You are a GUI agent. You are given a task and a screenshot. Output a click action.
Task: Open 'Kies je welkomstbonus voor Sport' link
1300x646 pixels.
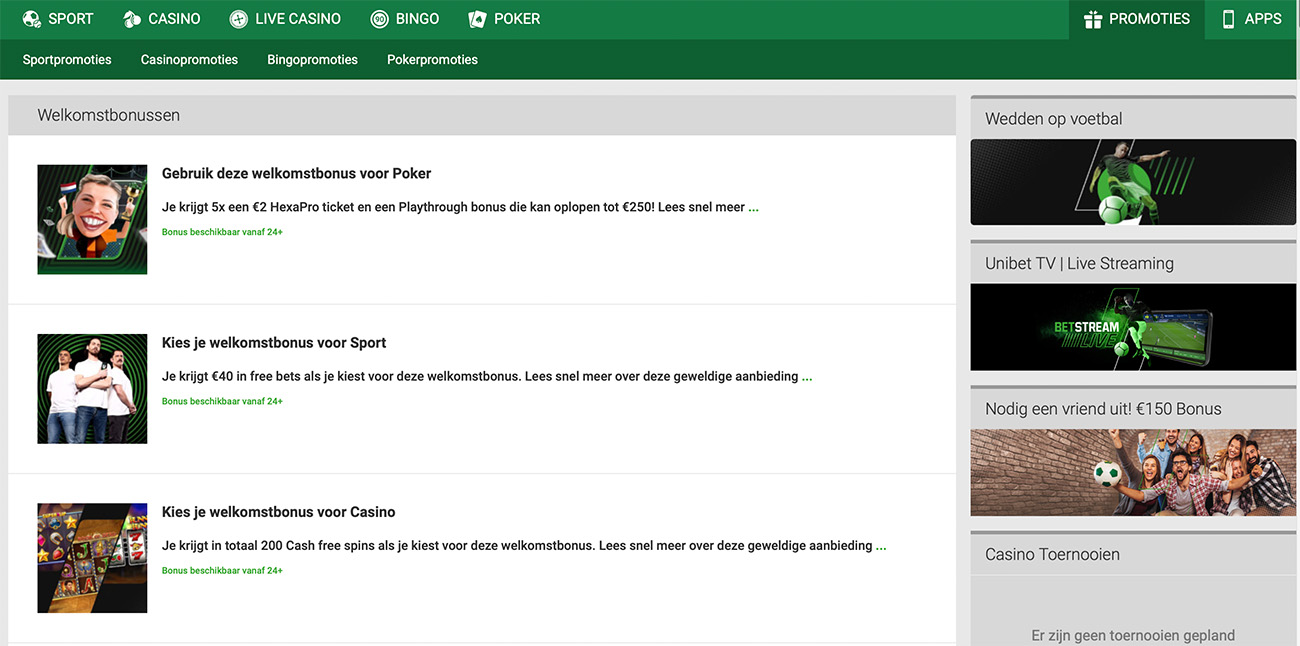coord(274,342)
